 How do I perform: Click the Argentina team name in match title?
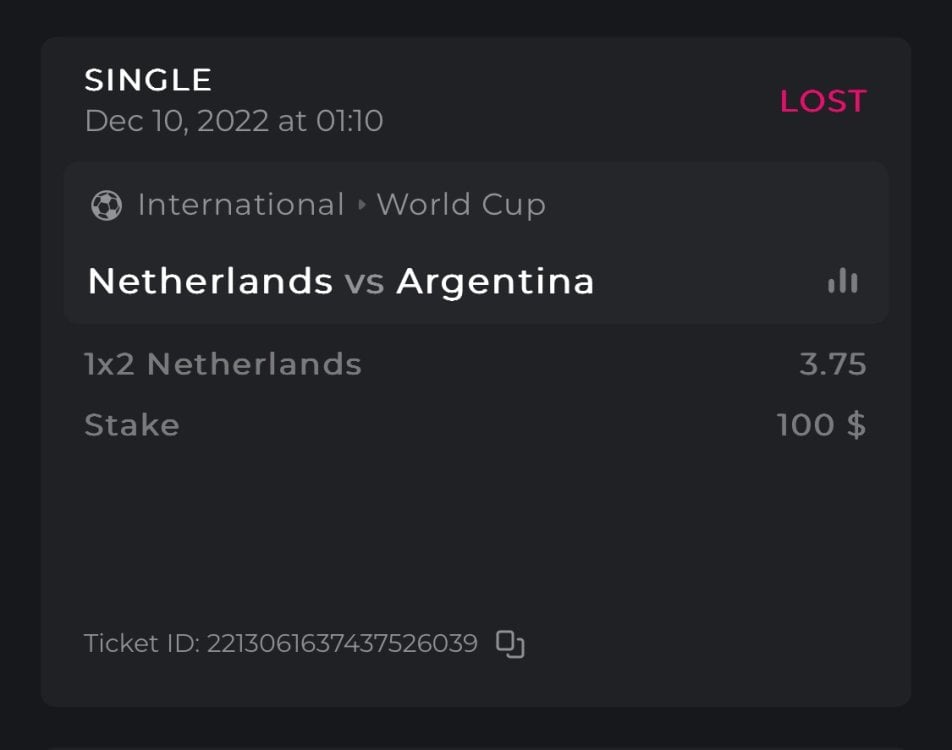point(495,282)
